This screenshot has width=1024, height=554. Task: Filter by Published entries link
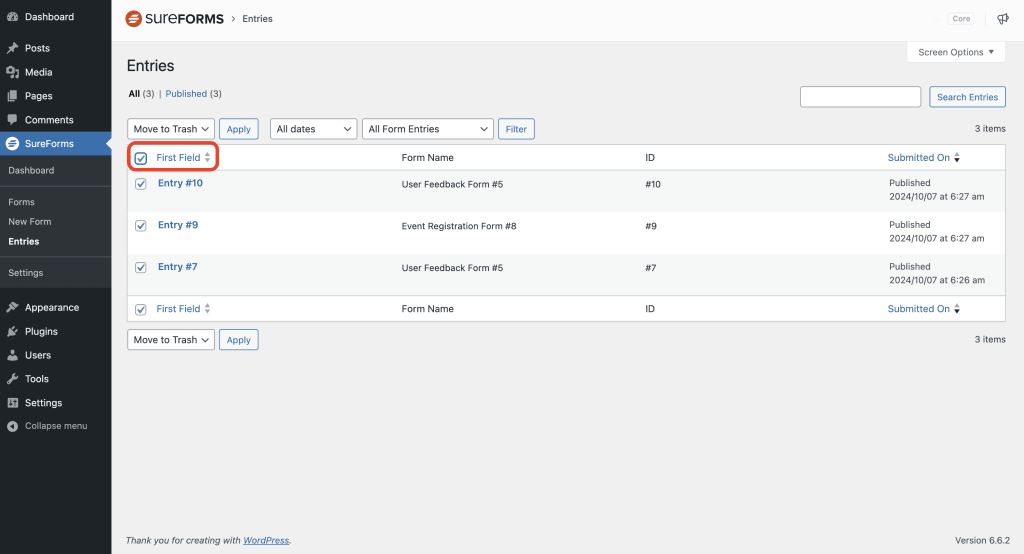pos(186,94)
